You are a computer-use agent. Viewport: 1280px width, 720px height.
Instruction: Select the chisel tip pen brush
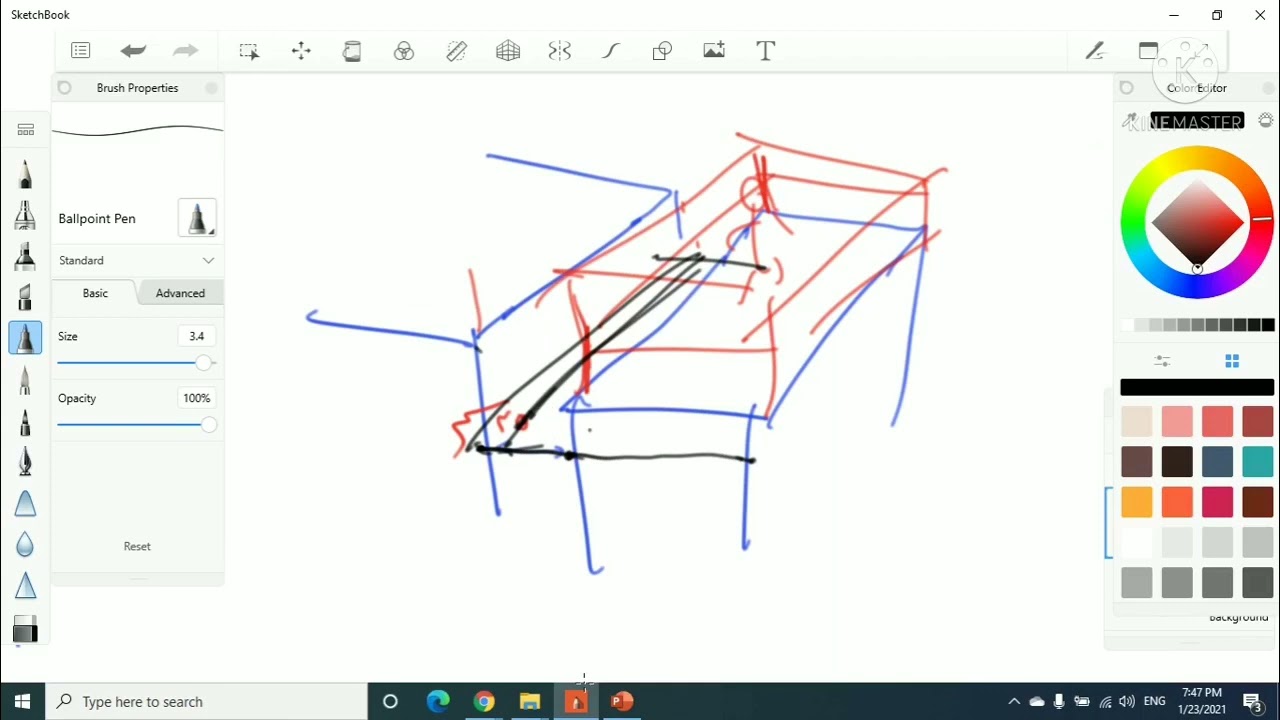pos(25,296)
